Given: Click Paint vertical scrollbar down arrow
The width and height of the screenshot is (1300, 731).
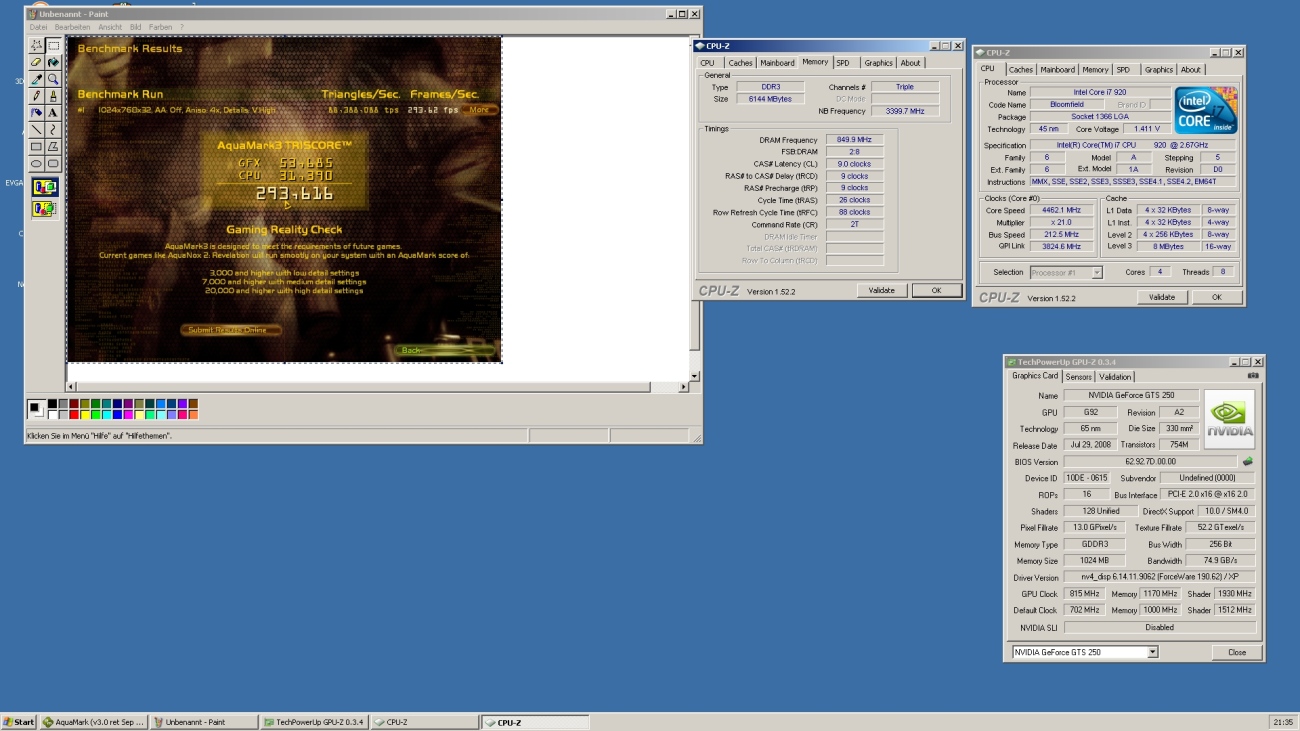Looking at the screenshot, I should [695, 376].
